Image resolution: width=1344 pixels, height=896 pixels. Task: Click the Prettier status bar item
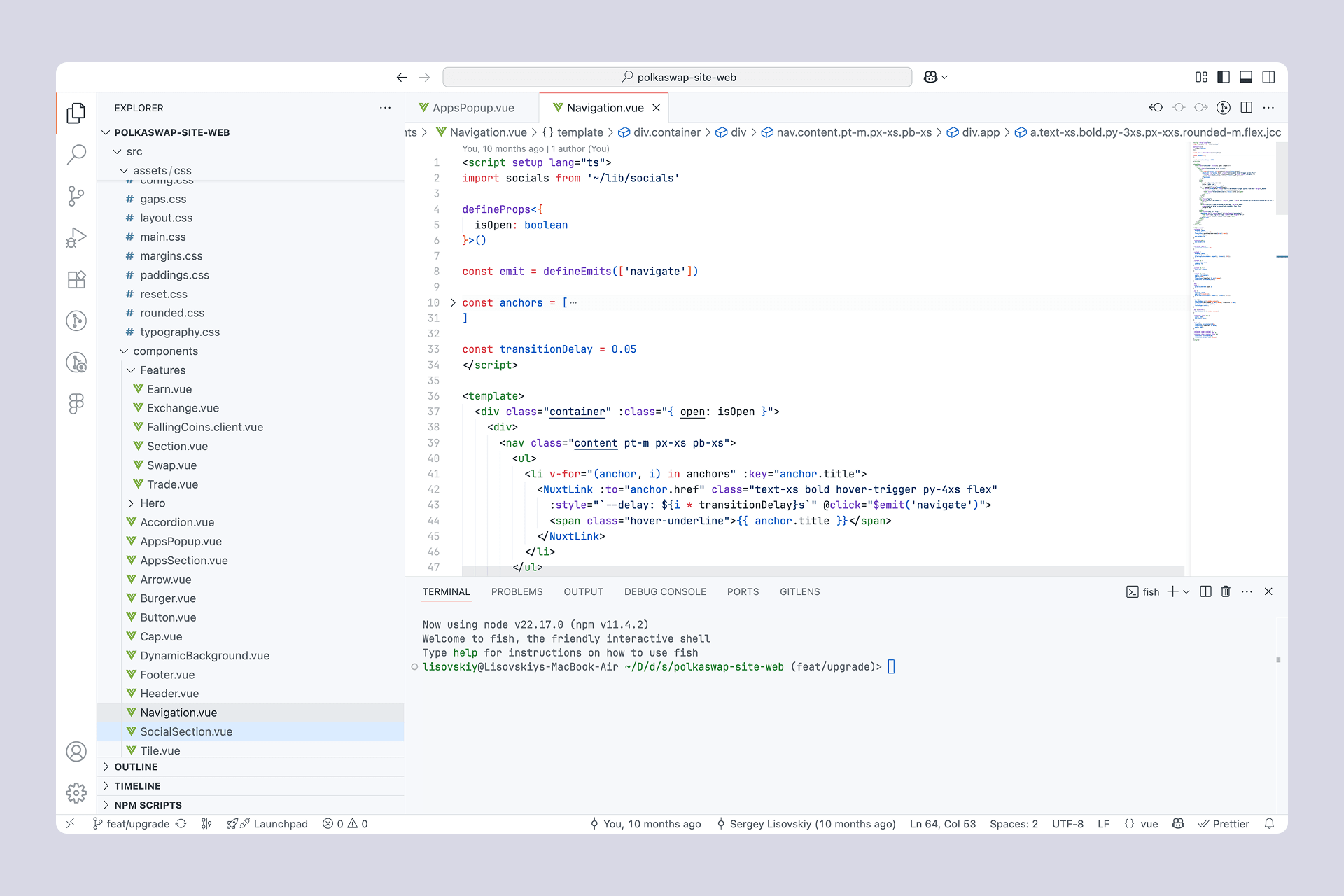point(1224,824)
